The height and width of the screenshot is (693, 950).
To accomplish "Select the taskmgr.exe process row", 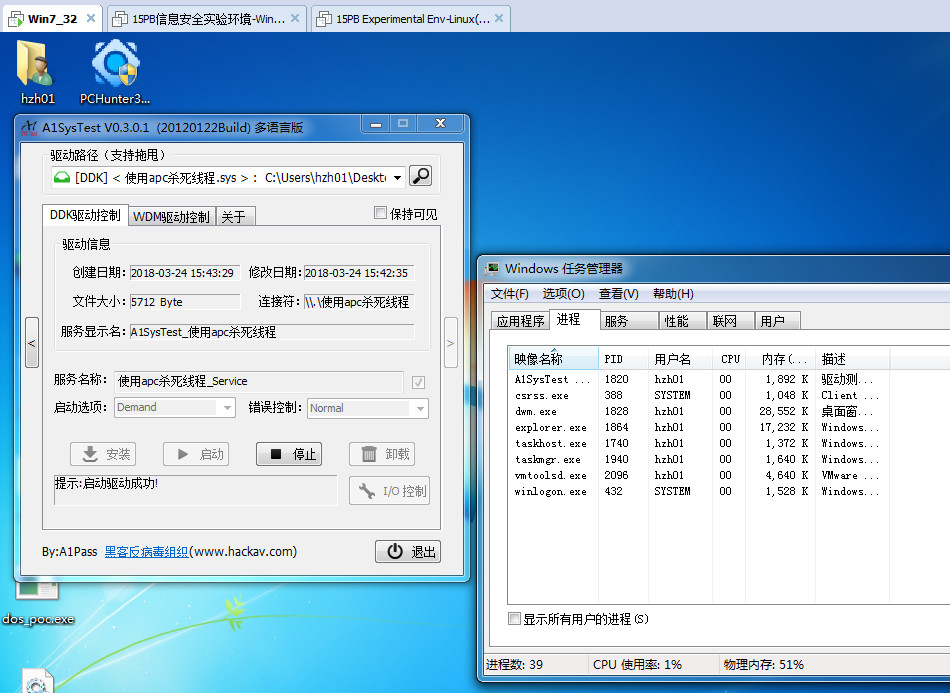I will 699,459.
